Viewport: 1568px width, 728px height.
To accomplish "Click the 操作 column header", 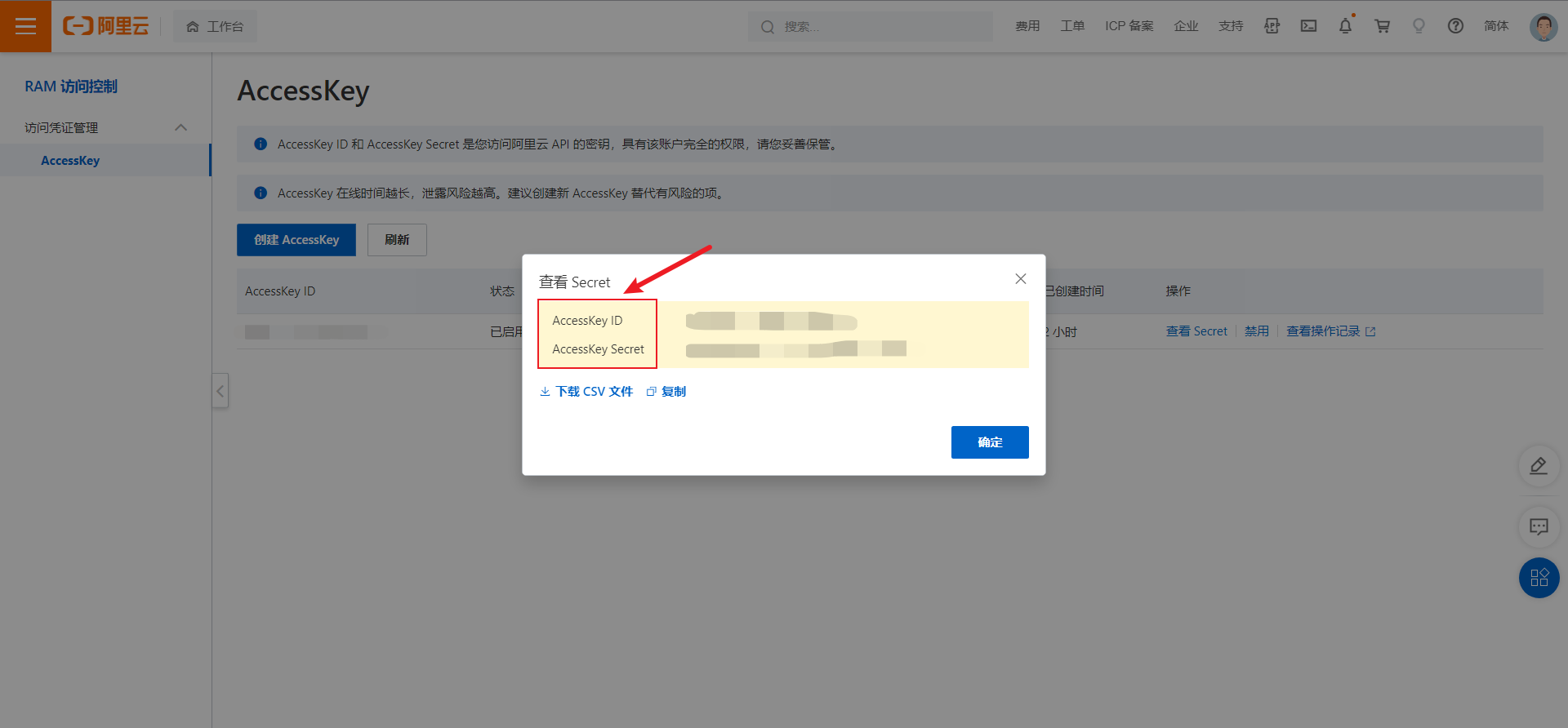I will click(1178, 291).
